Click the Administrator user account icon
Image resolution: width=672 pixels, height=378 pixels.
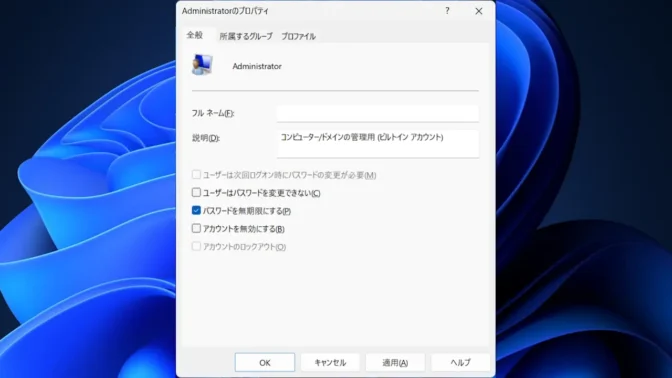coord(202,65)
